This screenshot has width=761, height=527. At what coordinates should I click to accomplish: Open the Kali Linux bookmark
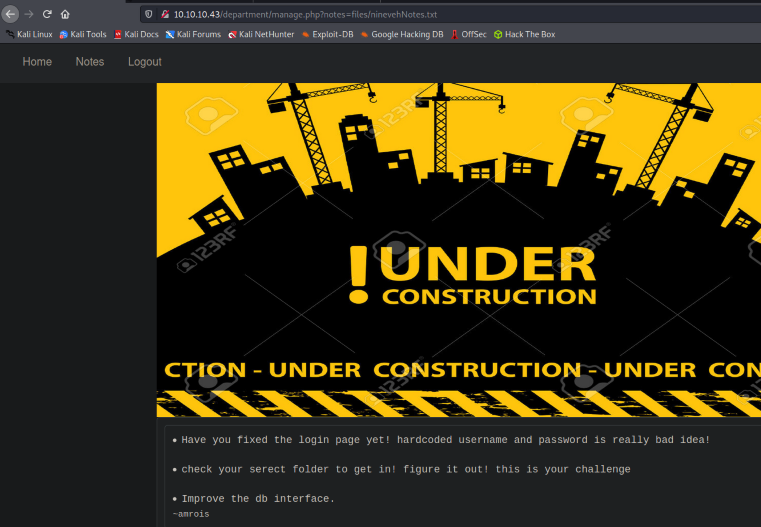[29, 34]
